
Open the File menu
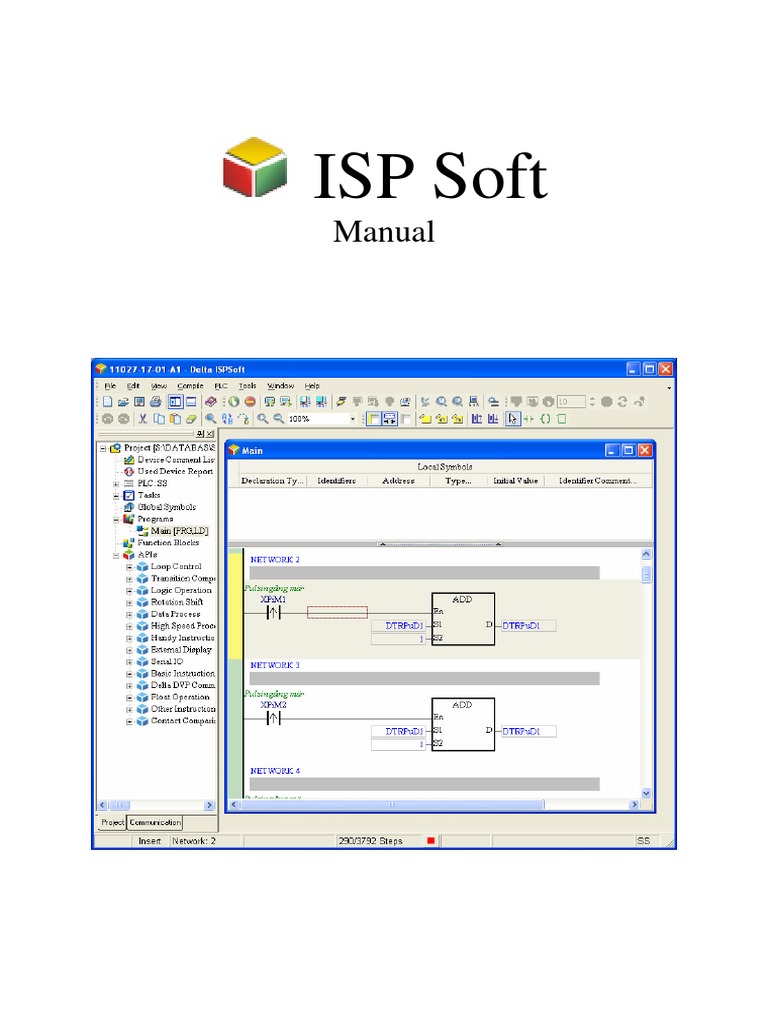(x=110, y=386)
